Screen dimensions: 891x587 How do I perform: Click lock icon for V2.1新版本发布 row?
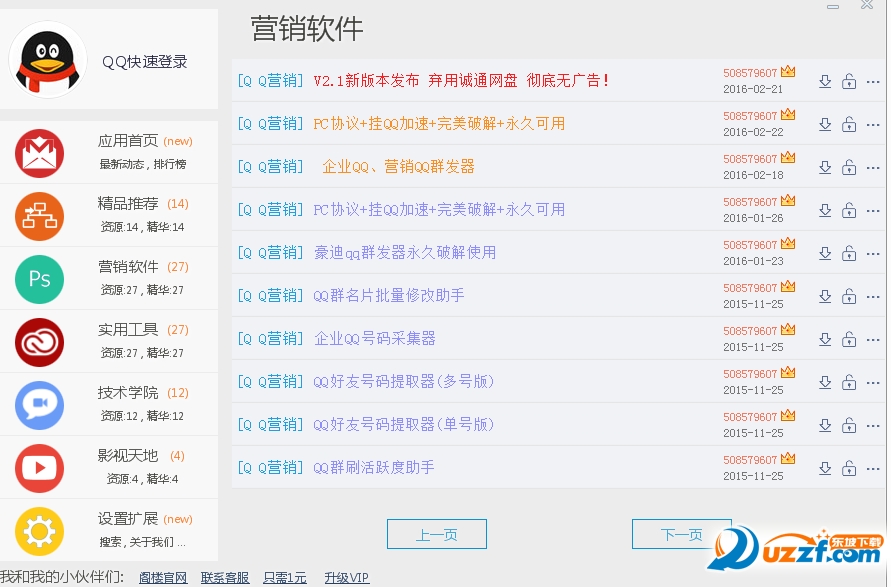849,81
